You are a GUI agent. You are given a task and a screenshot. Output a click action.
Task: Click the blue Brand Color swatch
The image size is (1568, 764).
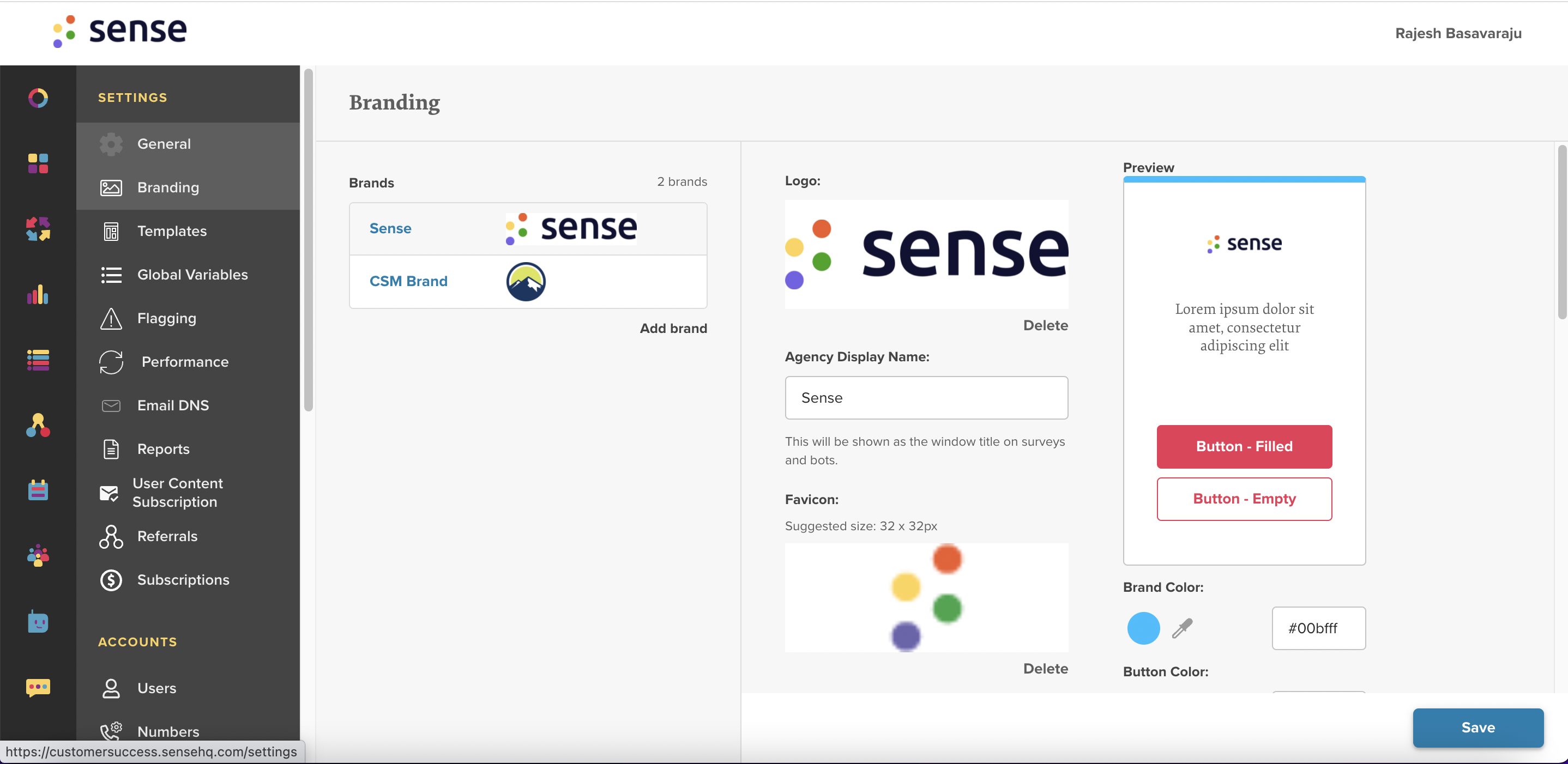1143,628
